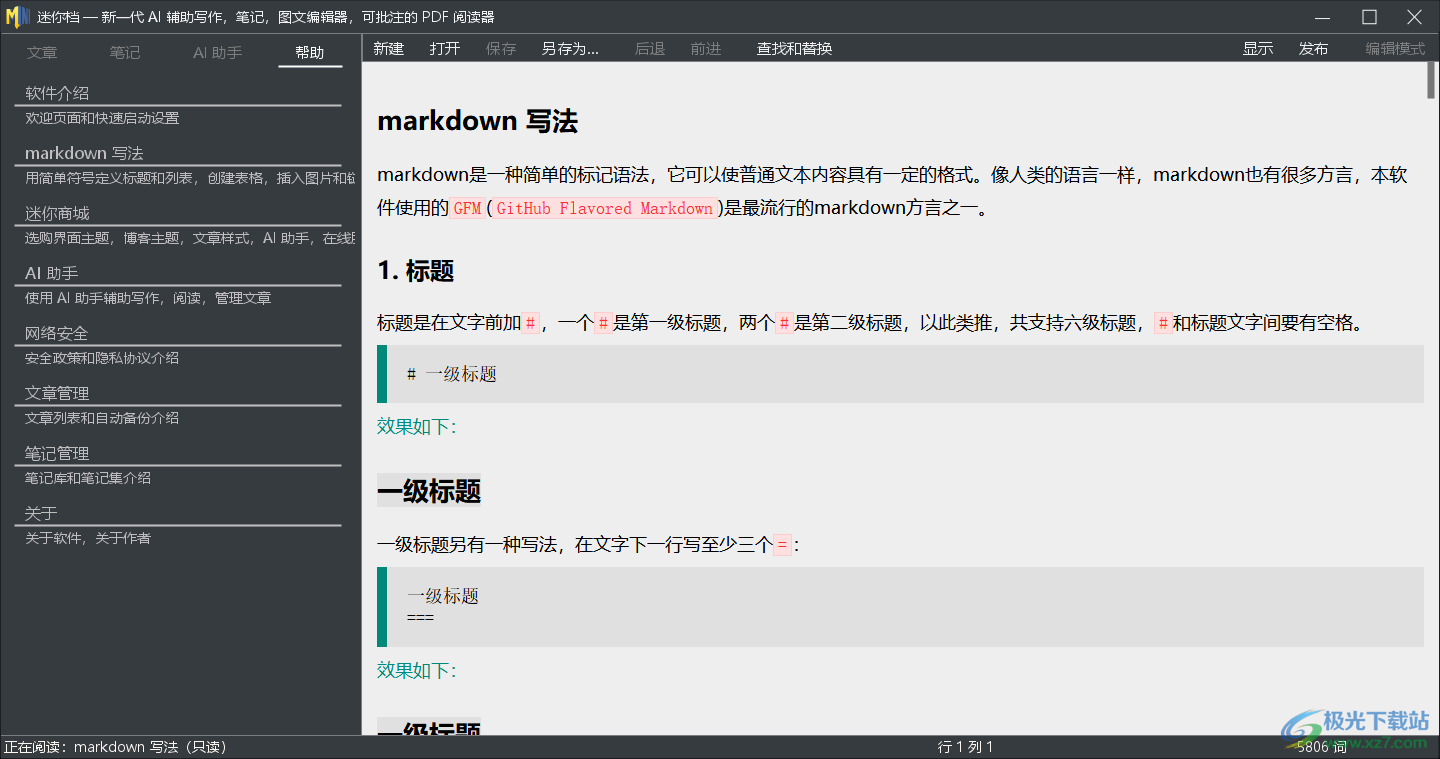Open the AI 助手 help topic in list
The width and height of the screenshot is (1440, 759).
51,273
